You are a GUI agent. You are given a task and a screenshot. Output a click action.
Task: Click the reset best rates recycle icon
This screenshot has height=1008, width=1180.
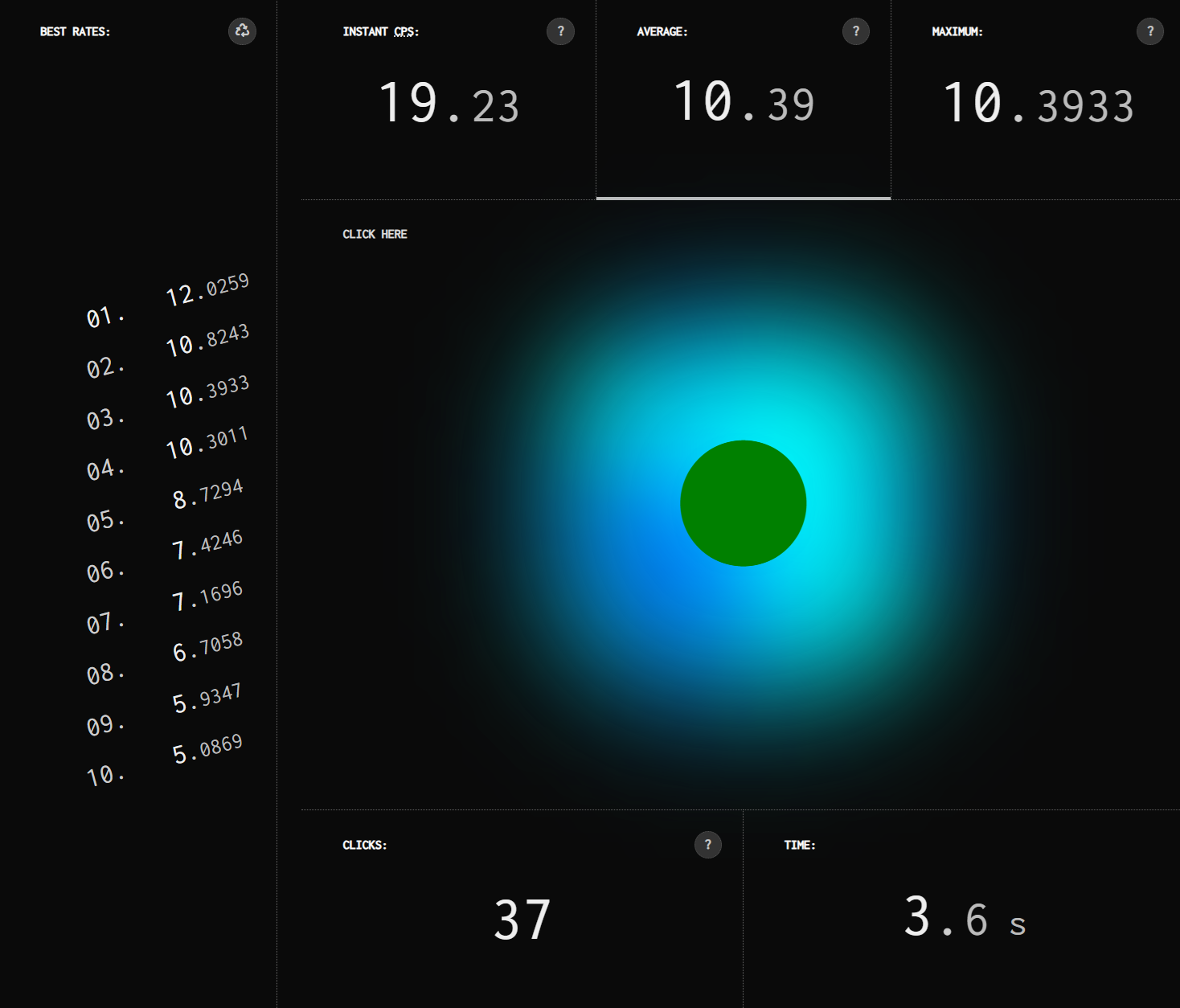242,31
